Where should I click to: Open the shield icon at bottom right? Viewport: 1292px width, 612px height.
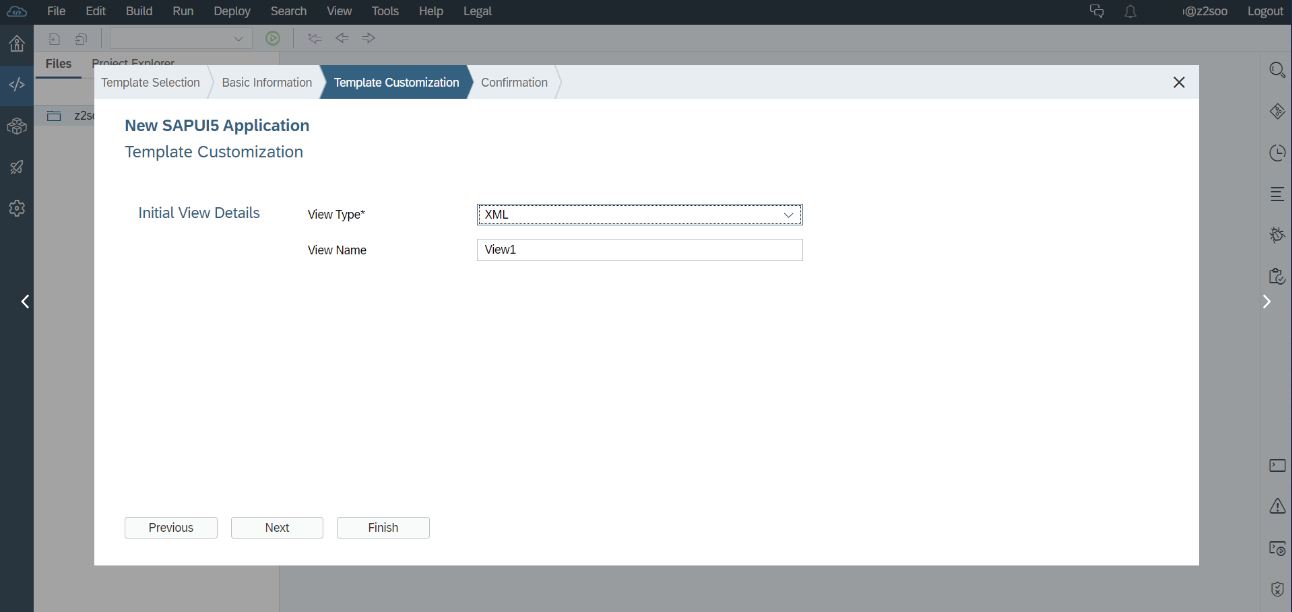tap(1277, 589)
